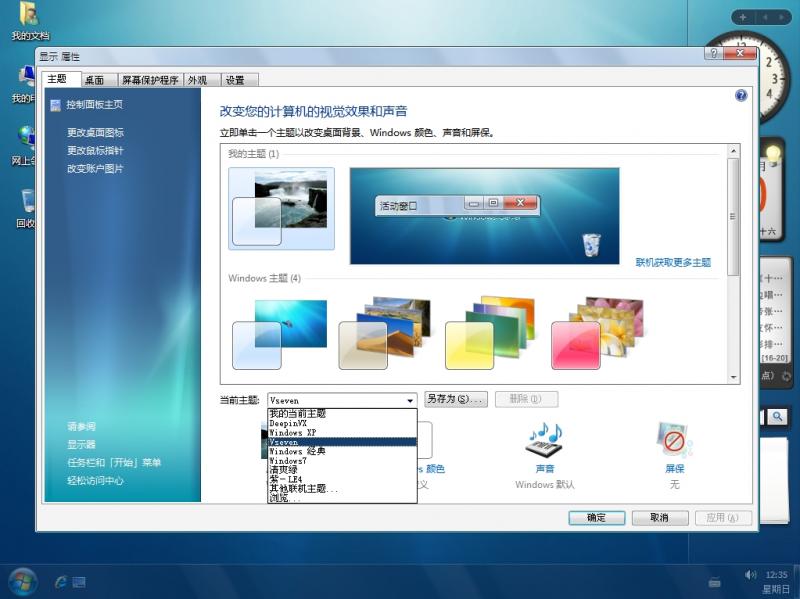Select the waterfall theme under 我的主题
The width and height of the screenshot is (800, 599).
pos(281,209)
